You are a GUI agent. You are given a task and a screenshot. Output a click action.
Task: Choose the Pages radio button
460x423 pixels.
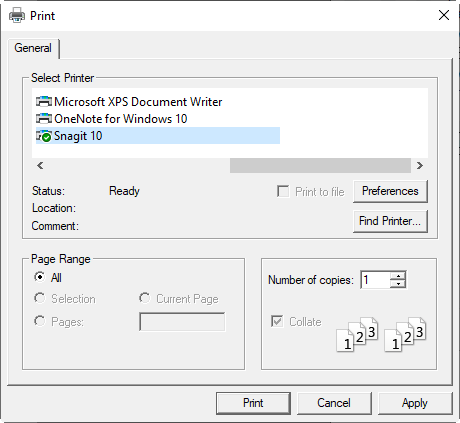point(39,321)
